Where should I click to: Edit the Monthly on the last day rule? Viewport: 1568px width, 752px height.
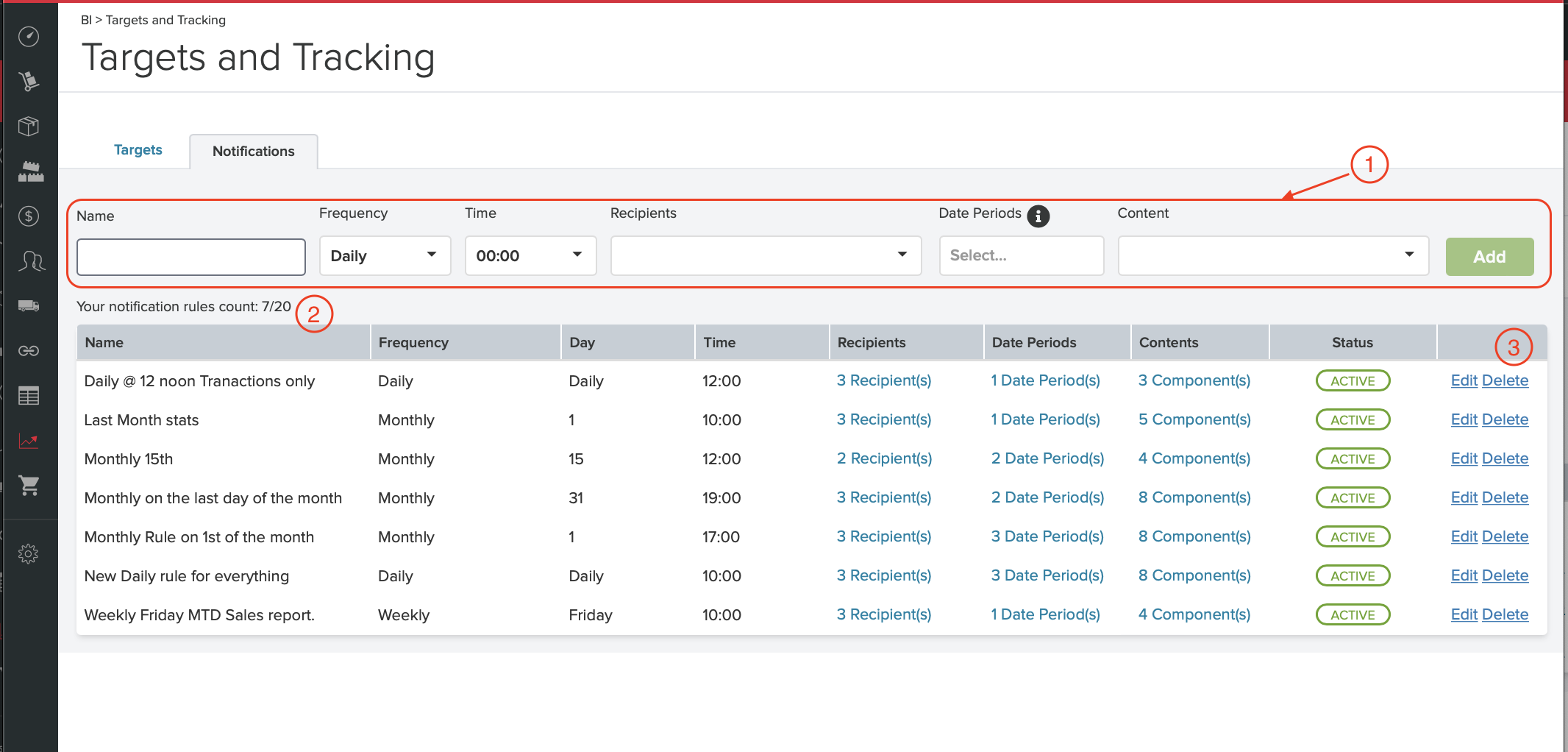click(x=1464, y=497)
